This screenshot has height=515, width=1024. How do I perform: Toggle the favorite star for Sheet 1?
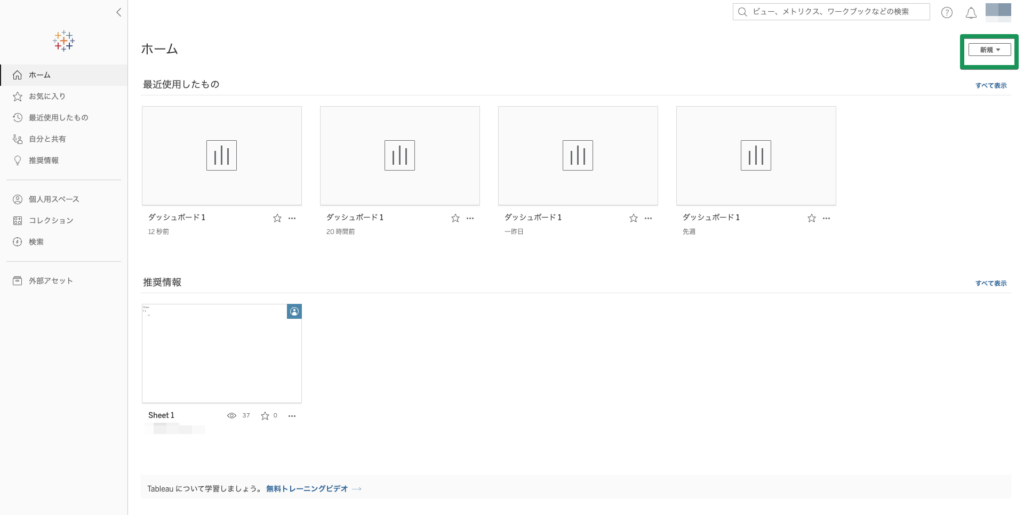pyautogui.click(x=265, y=415)
